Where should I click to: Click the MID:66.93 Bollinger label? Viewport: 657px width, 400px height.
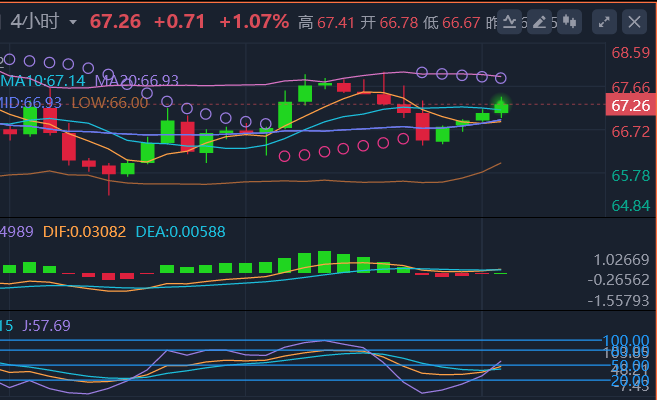[x=32, y=102]
